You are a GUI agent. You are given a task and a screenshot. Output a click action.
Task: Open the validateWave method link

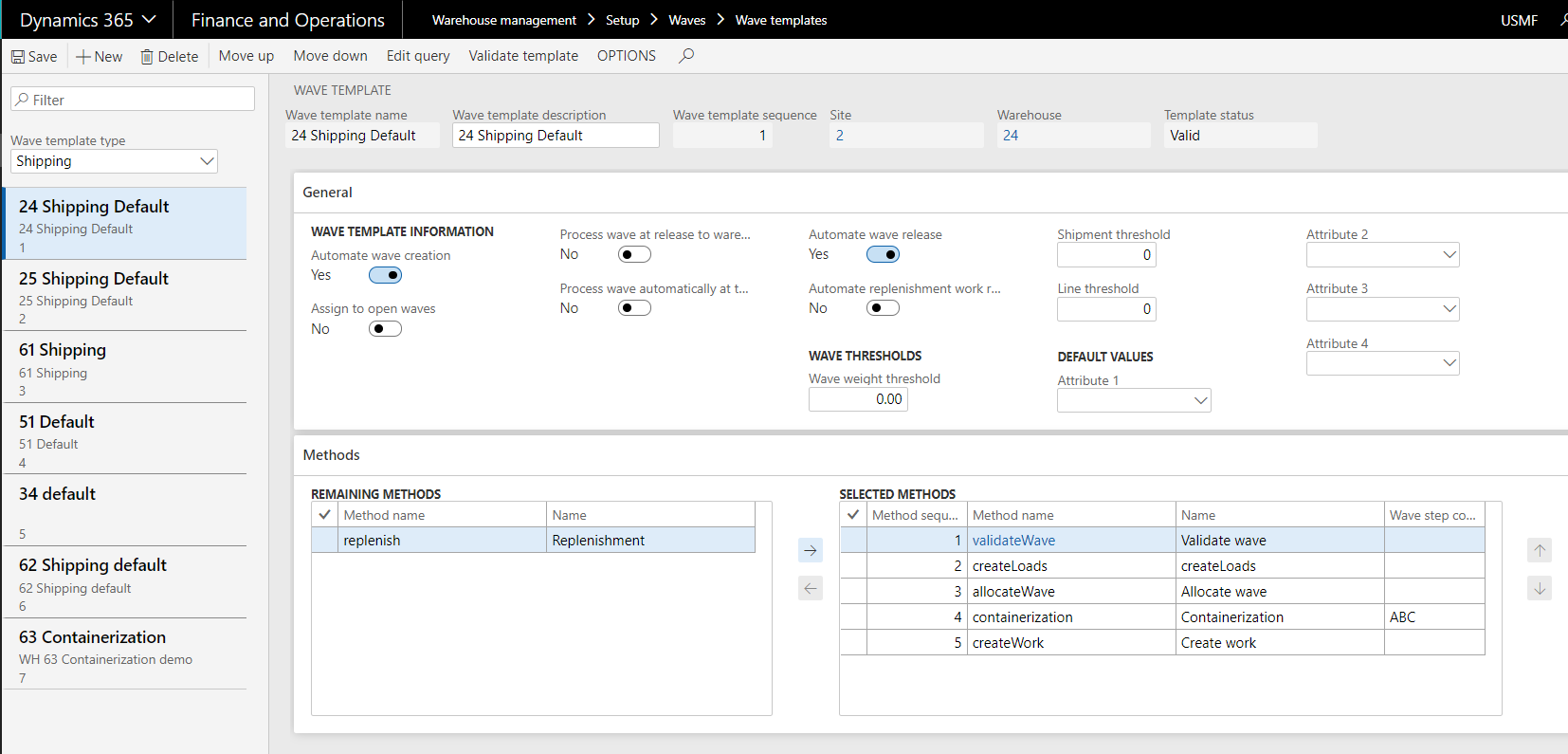coord(1013,541)
